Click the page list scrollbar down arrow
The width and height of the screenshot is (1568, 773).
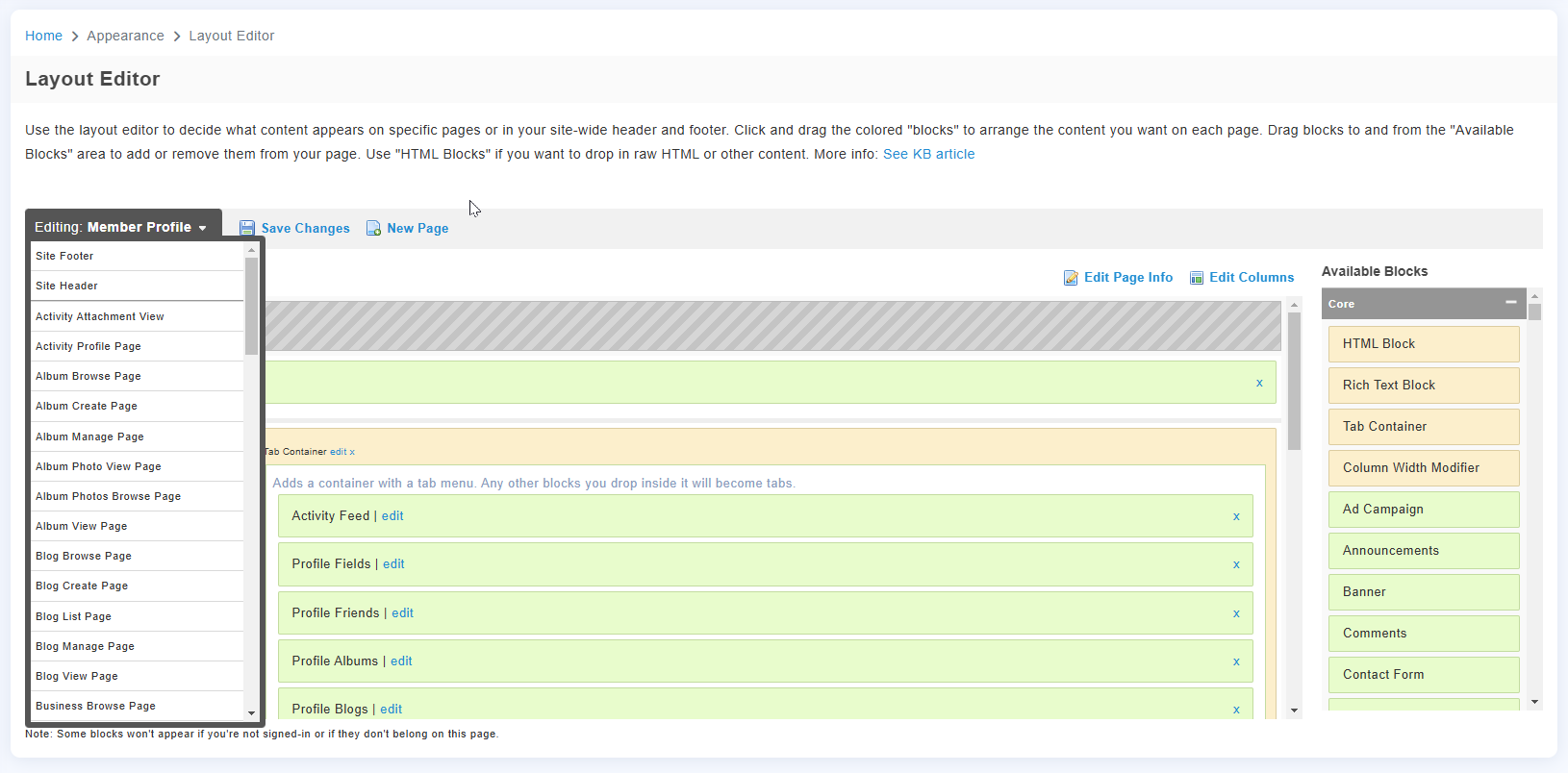pos(252,713)
